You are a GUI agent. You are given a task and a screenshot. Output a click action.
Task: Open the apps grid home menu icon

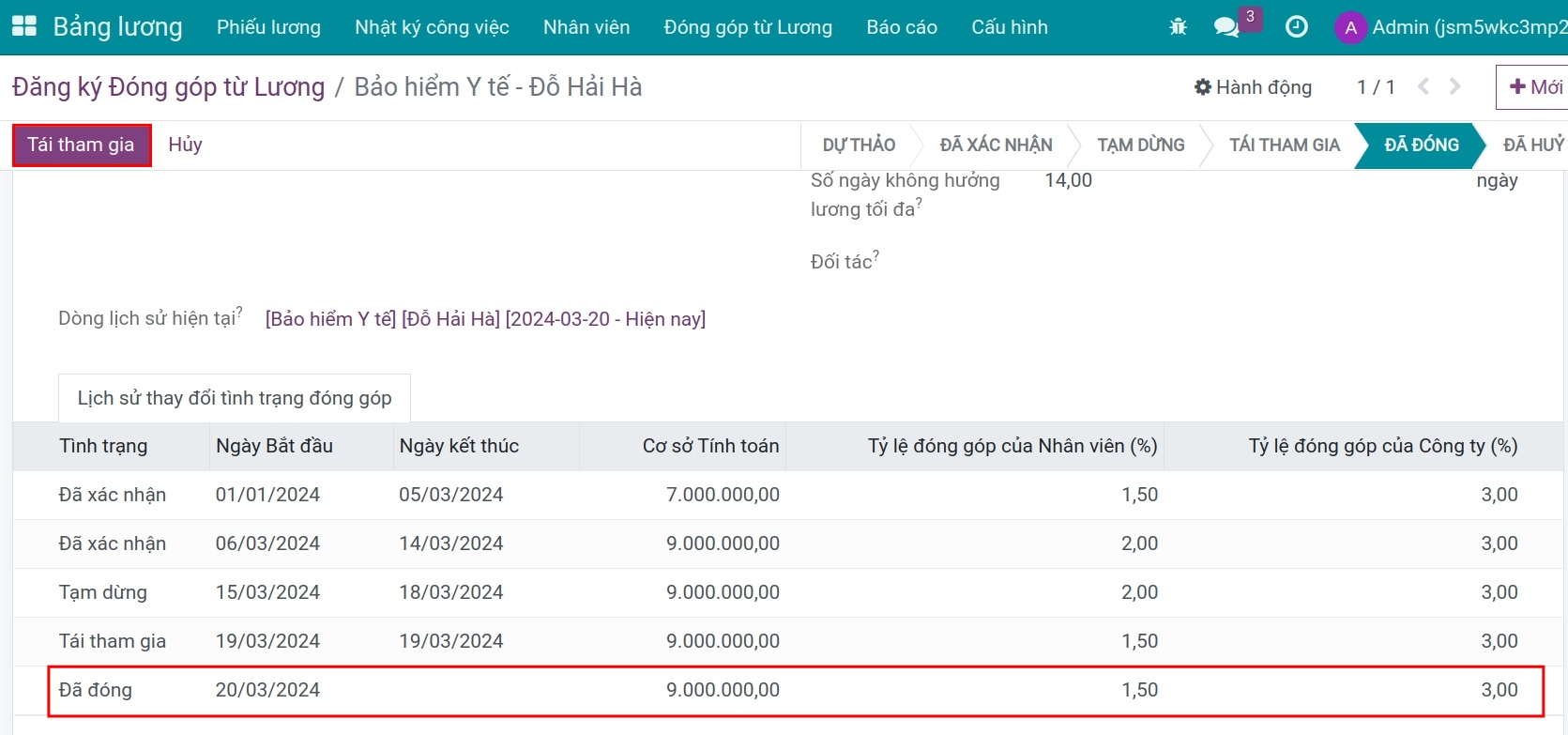[23, 26]
